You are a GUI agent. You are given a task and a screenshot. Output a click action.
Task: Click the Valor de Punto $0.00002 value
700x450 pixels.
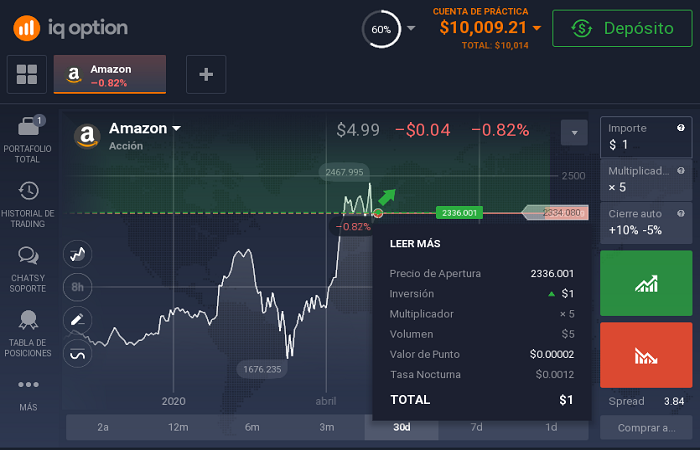(x=552, y=354)
